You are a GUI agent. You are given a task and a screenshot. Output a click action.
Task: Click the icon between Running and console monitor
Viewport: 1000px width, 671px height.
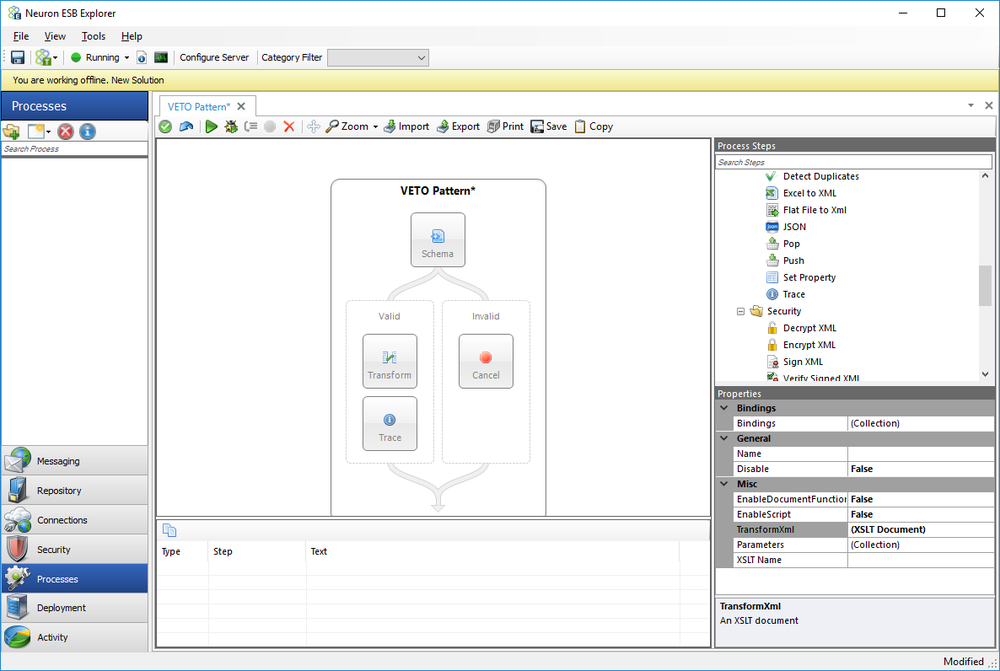pyautogui.click(x=142, y=57)
